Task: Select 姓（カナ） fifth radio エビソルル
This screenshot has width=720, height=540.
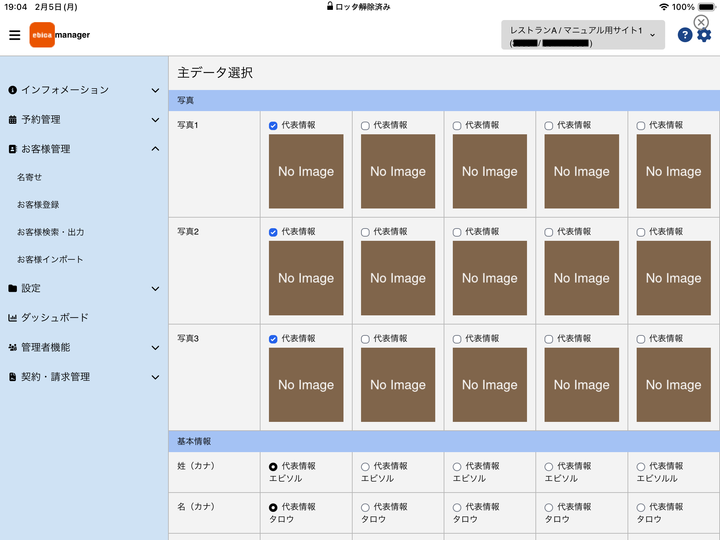Action: tap(641, 467)
